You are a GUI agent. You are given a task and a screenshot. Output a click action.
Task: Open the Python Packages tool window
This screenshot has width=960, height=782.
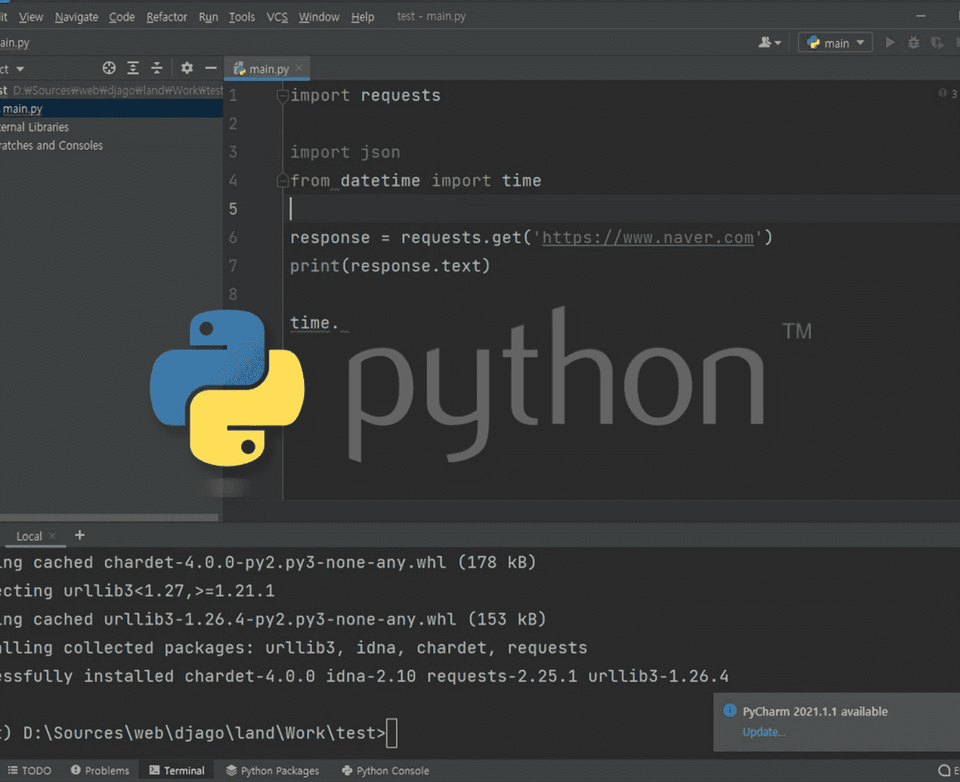click(x=272, y=770)
